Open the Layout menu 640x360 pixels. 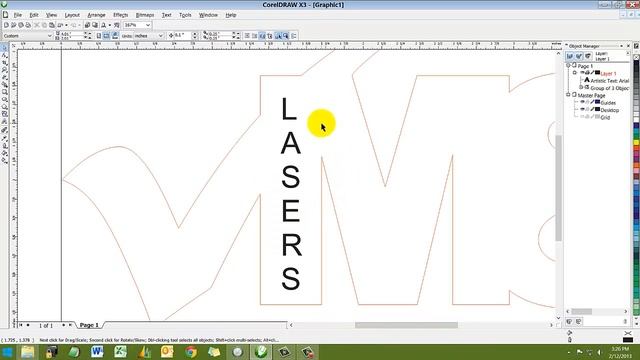[72, 15]
